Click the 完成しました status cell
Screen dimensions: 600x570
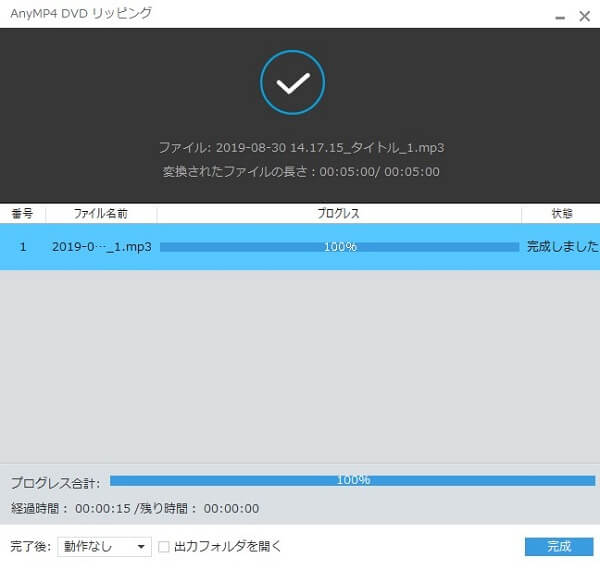tap(562, 246)
